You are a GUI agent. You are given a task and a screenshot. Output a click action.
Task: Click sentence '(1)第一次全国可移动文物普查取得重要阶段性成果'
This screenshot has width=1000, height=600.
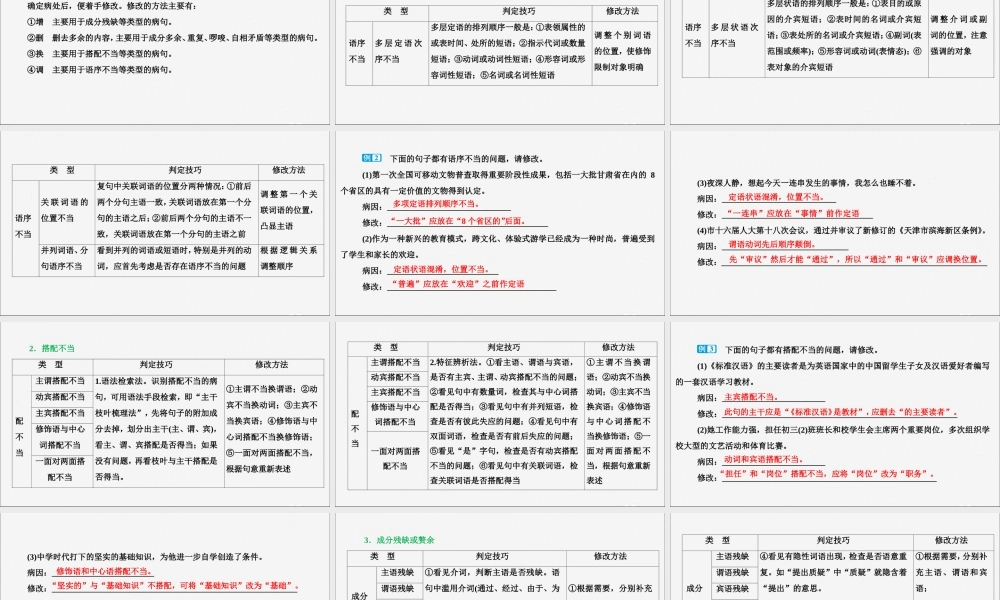coord(498,182)
